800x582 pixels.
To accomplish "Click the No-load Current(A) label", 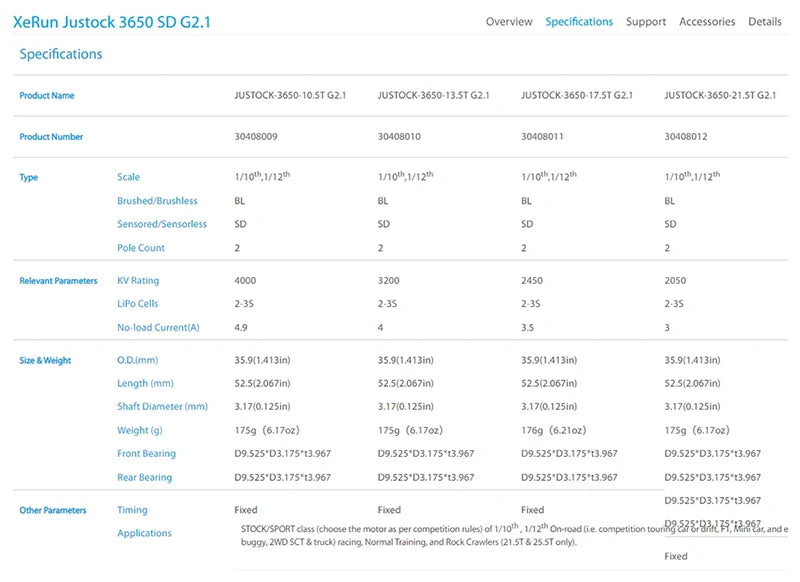I will (x=158, y=327).
